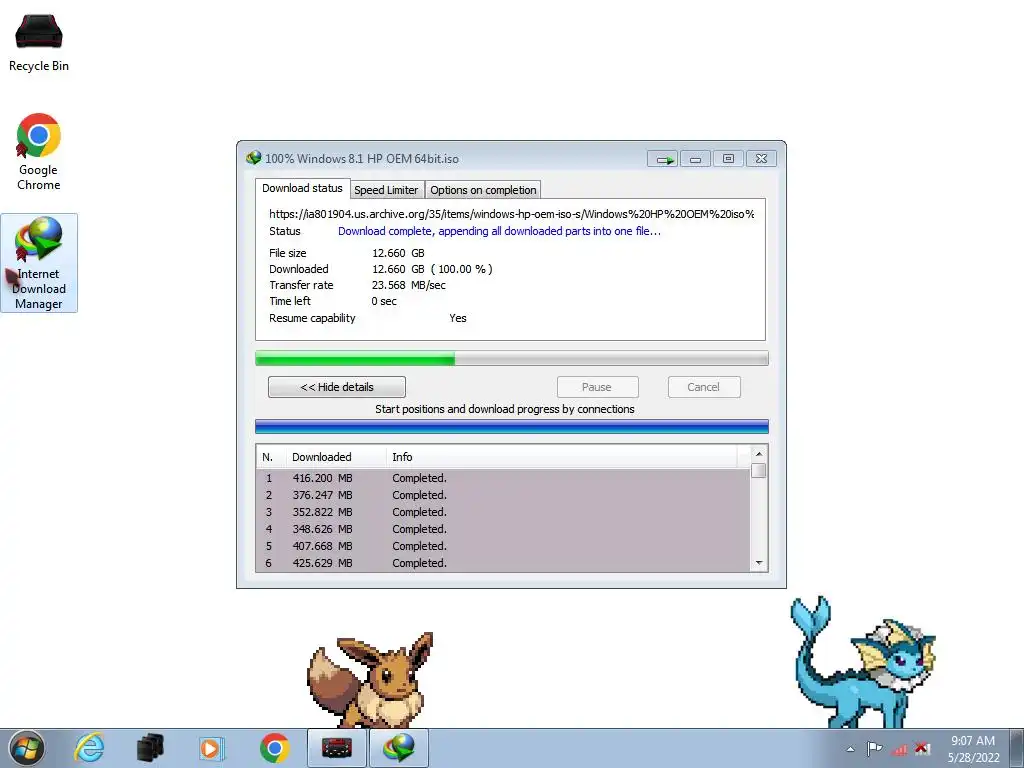Click the Downloaded column header

pos(336,457)
